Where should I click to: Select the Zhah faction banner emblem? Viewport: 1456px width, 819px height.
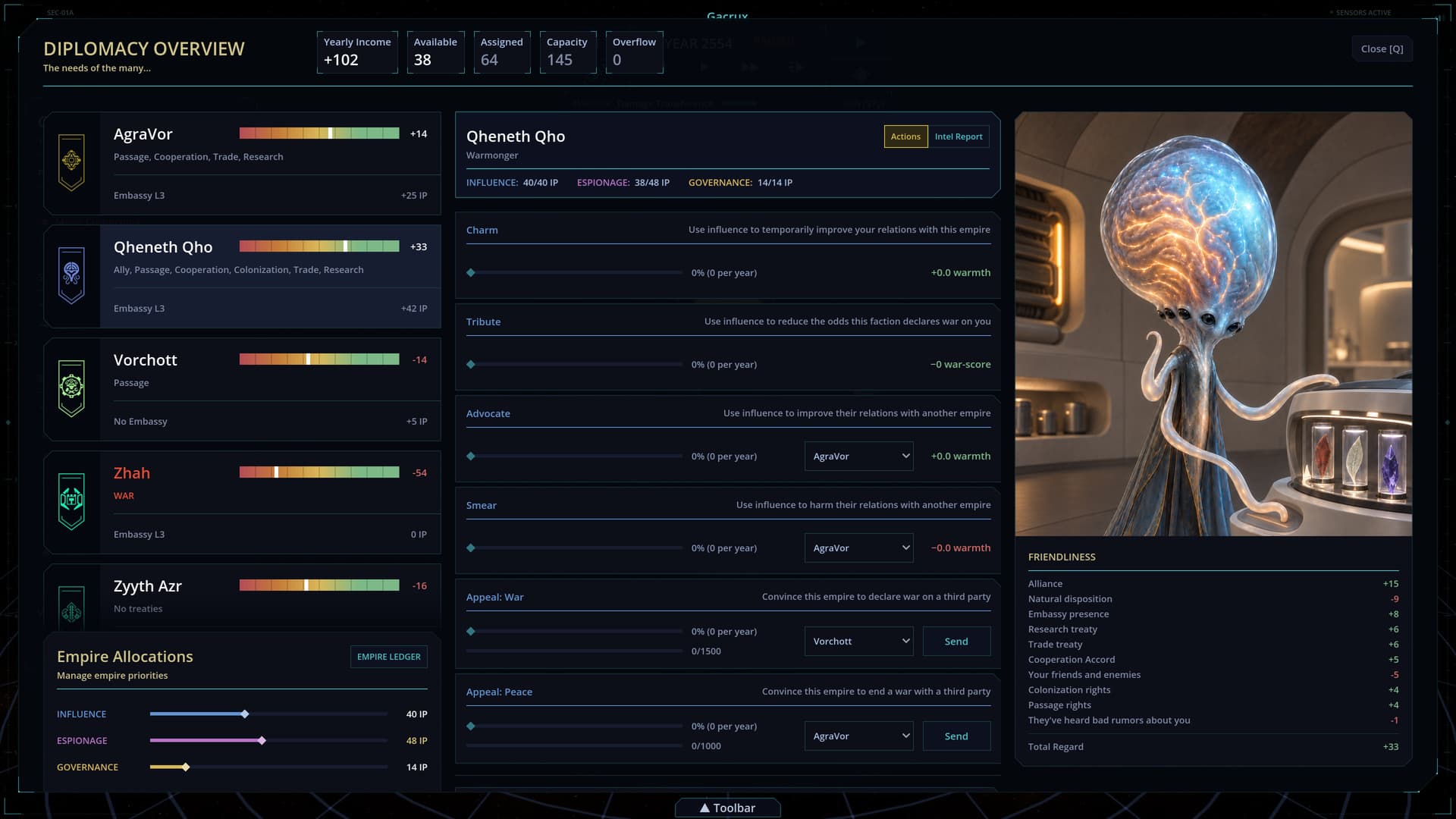(71, 501)
